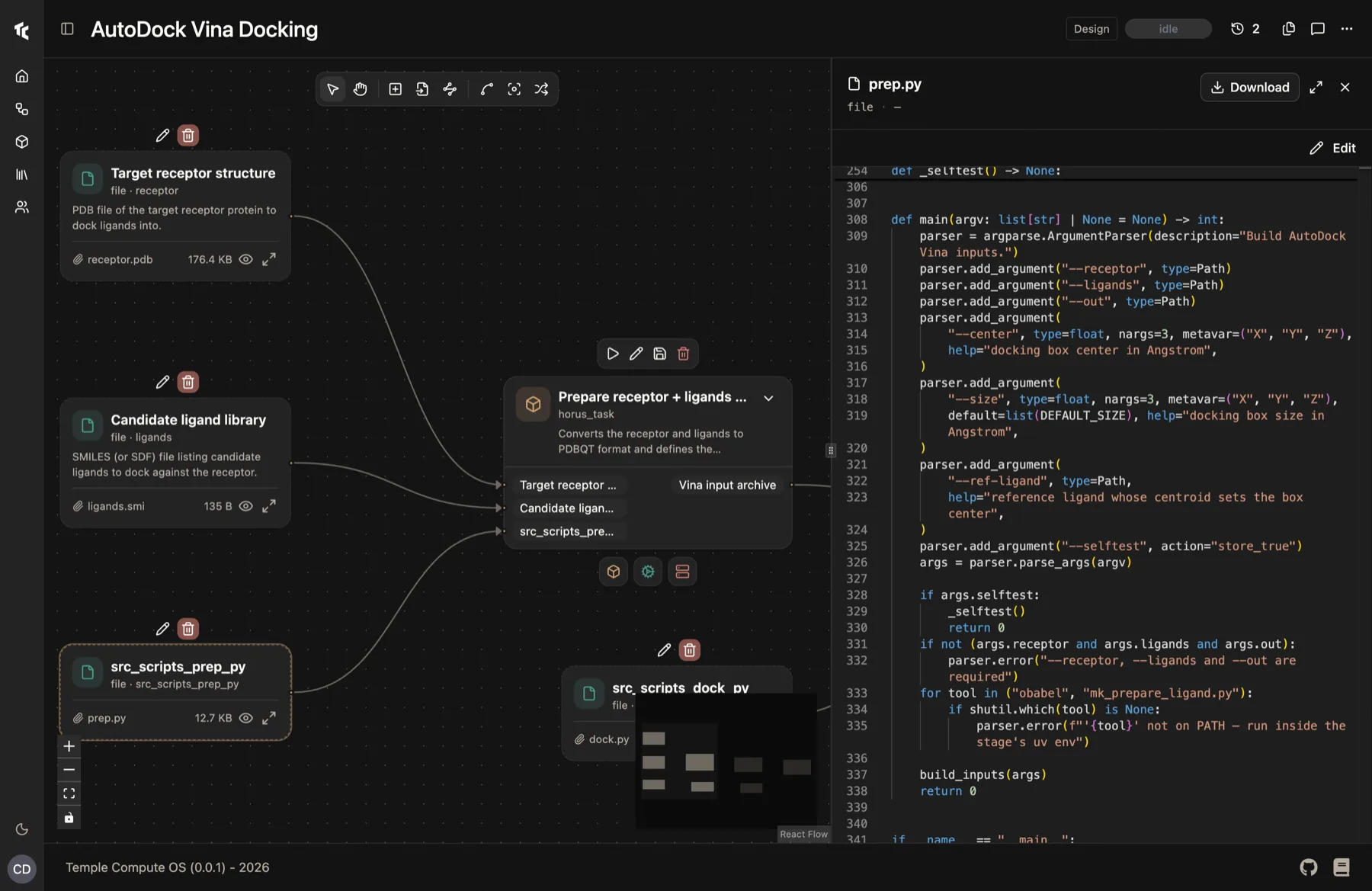Preview receptor.pdb with the eye icon
The width and height of the screenshot is (1372, 891).
(245, 259)
